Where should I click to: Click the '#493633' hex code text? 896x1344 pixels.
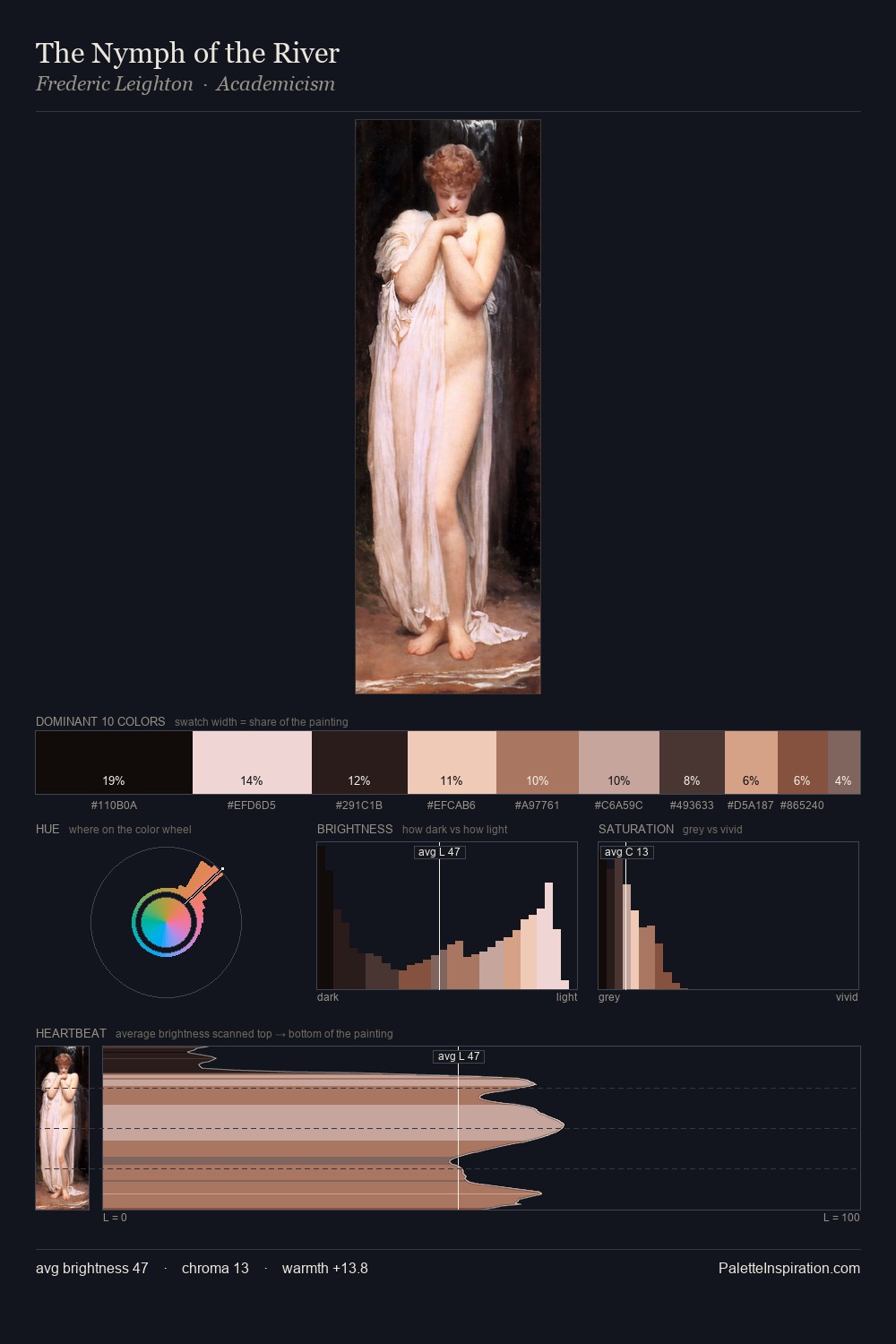[692, 806]
